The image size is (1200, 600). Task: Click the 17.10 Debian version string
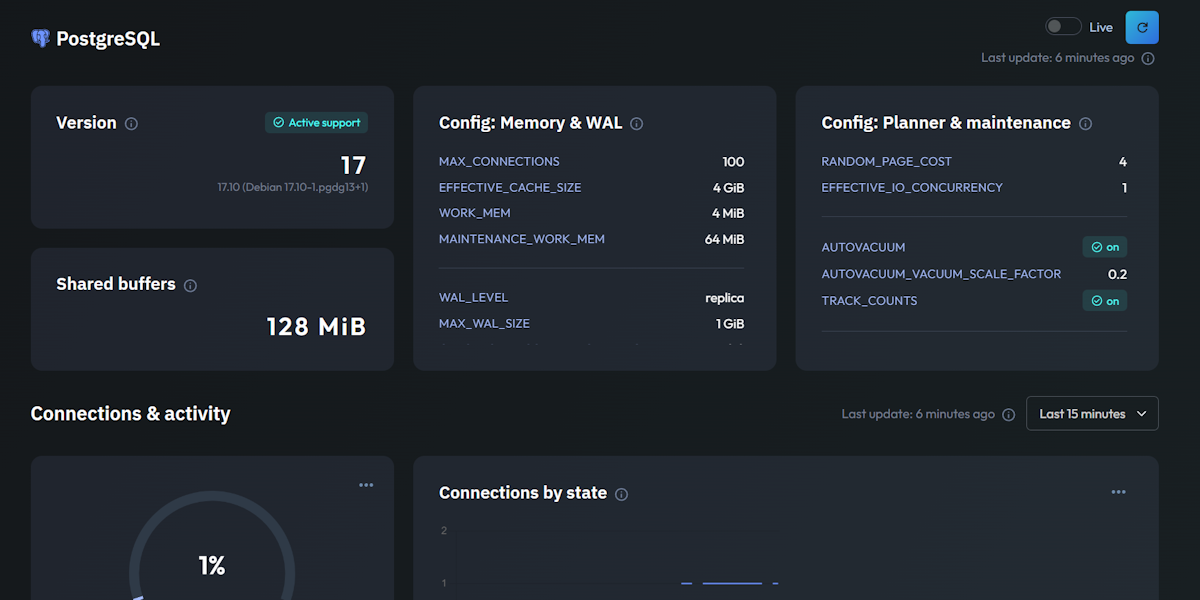tap(293, 187)
